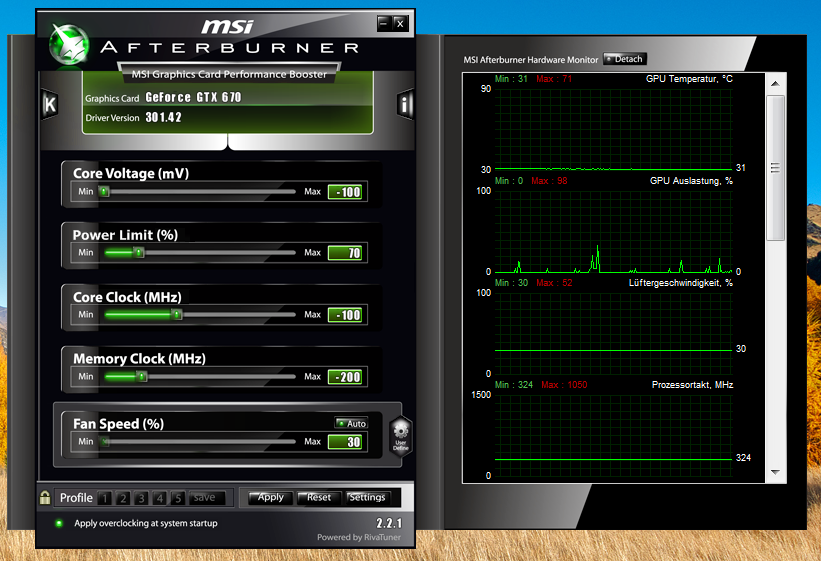
Task: Click the Core Voltage slider handle
Action: (x=104, y=192)
